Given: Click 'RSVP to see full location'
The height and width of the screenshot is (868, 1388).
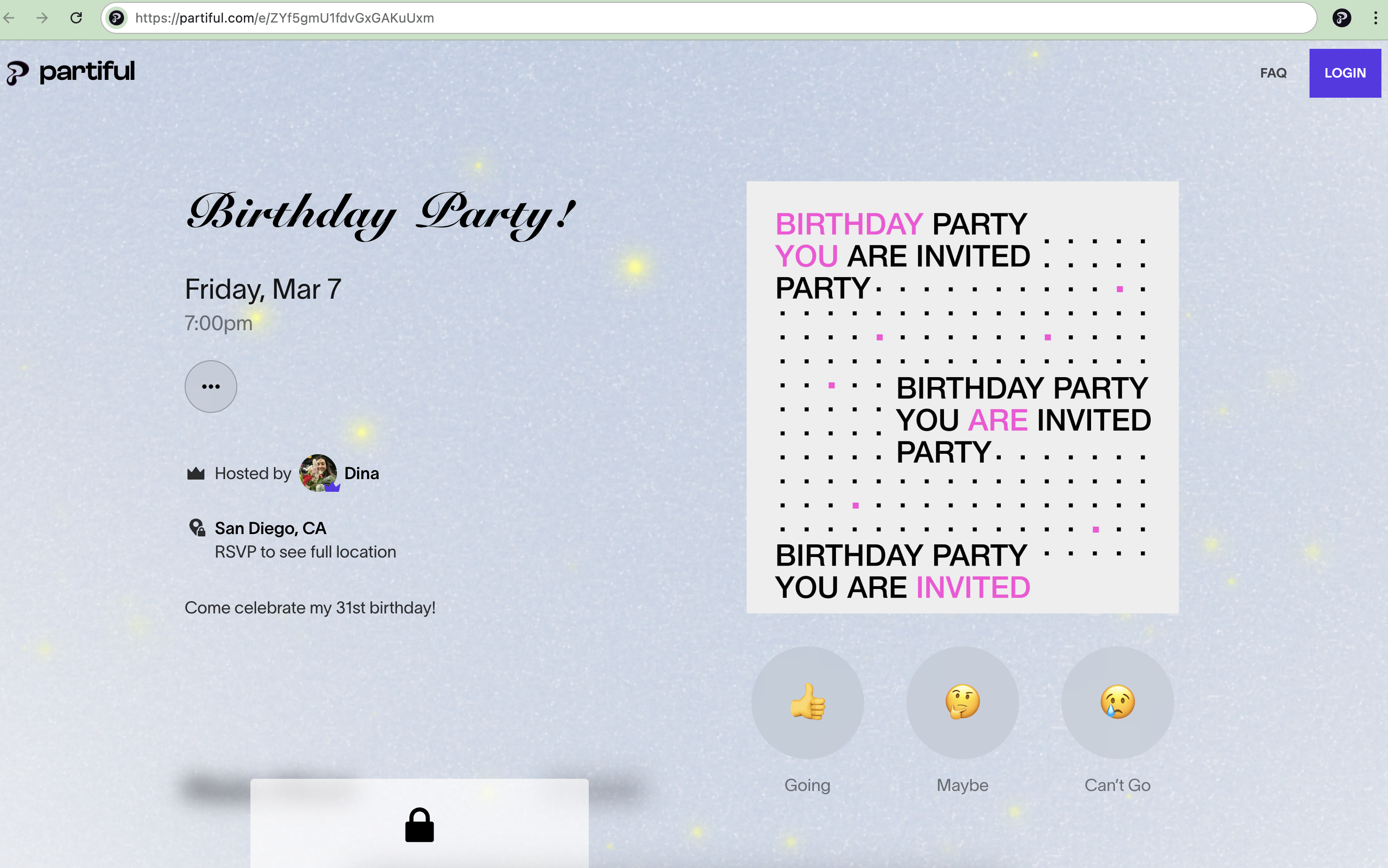Looking at the screenshot, I should pos(305,552).
